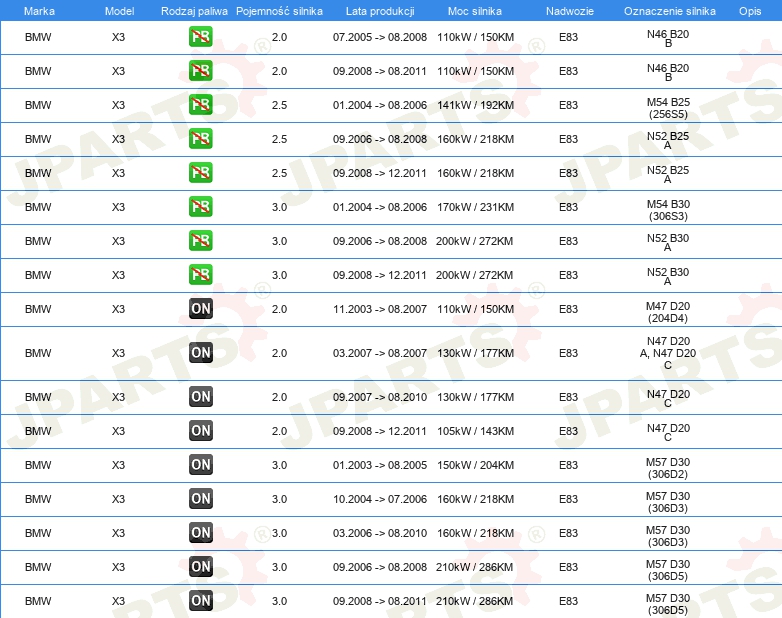Click the Model column header
This screenshot has height=618, width=782.
tap(119, 11)
